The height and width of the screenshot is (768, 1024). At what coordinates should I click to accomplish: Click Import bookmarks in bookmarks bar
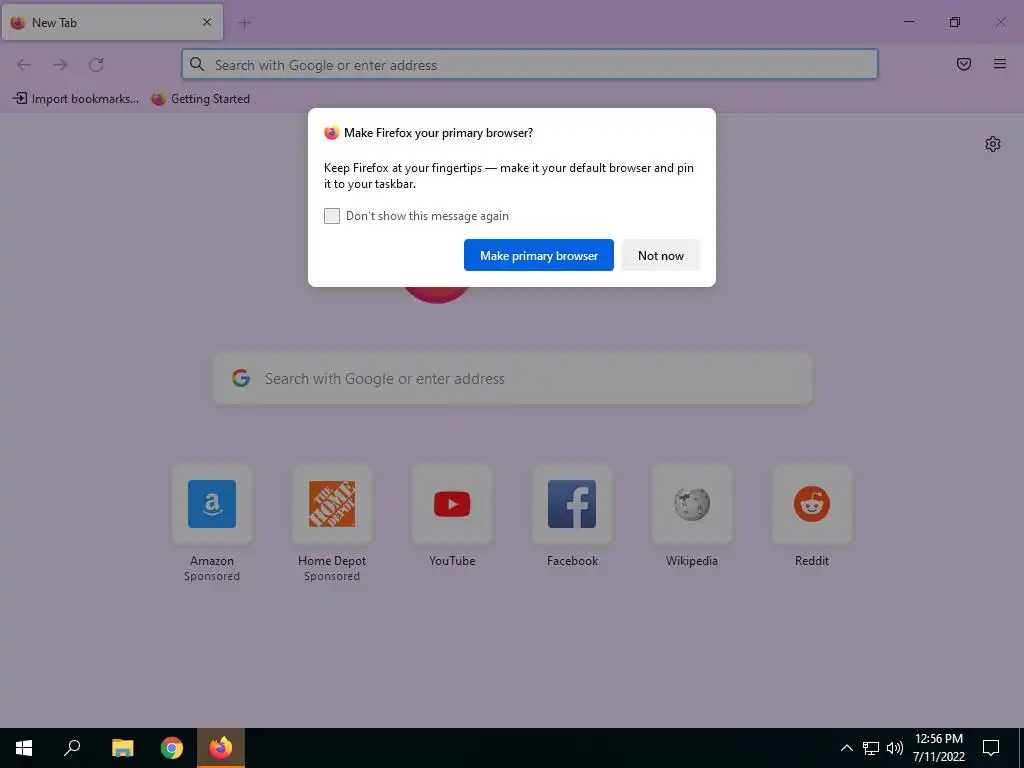[76, 99]
